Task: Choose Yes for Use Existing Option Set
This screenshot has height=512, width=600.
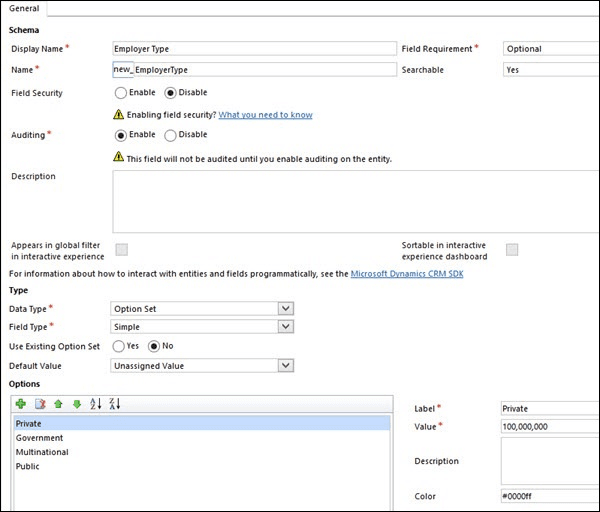Action: pos(119,346)
